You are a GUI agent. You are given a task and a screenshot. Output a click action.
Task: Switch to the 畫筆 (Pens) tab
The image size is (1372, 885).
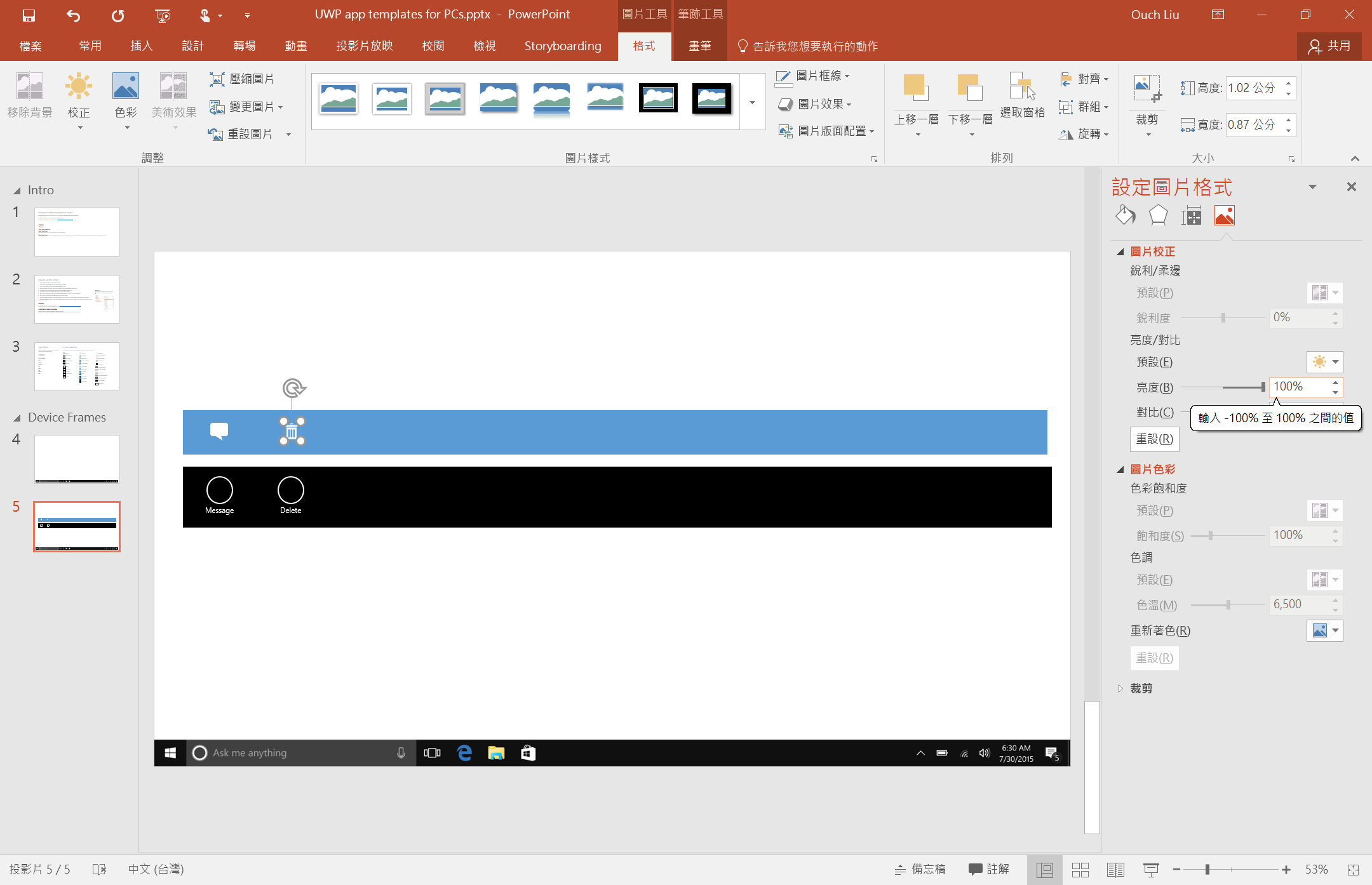point(700,46)
